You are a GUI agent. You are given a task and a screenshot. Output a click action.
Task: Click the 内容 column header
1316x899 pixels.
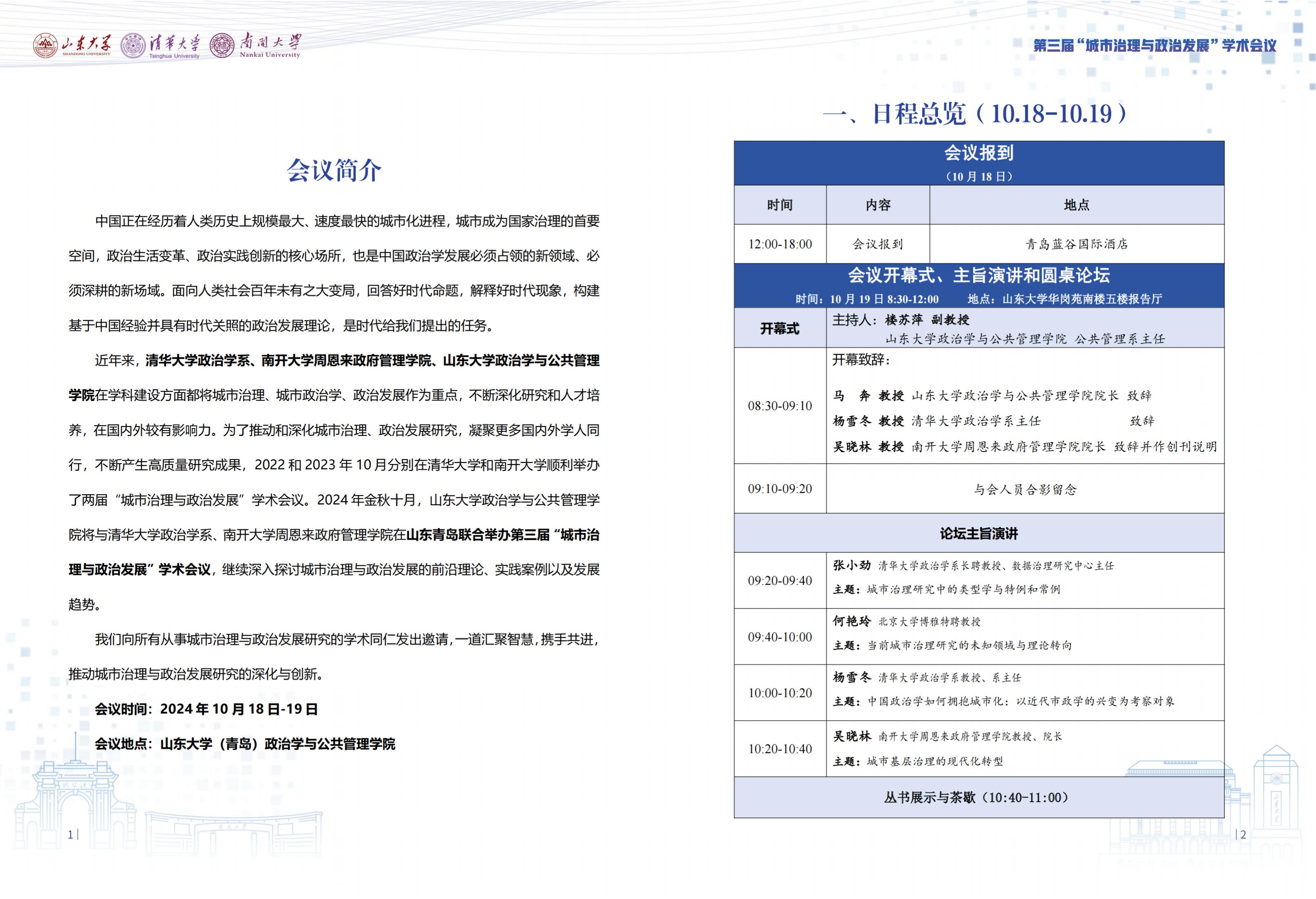click(878, 205)
